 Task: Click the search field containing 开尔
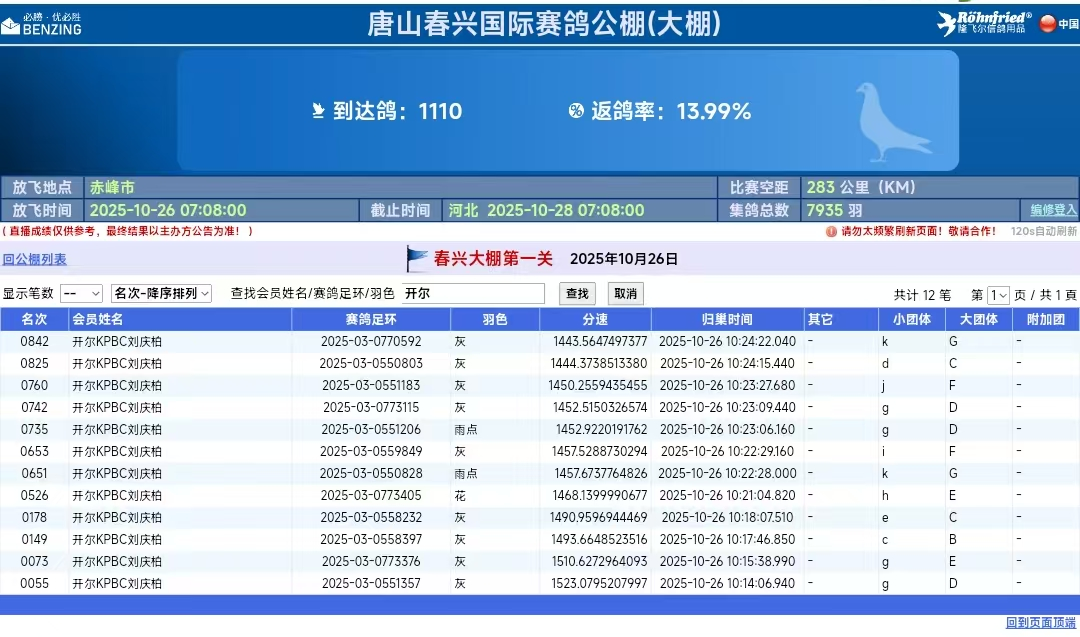click(x=473, y=294)
